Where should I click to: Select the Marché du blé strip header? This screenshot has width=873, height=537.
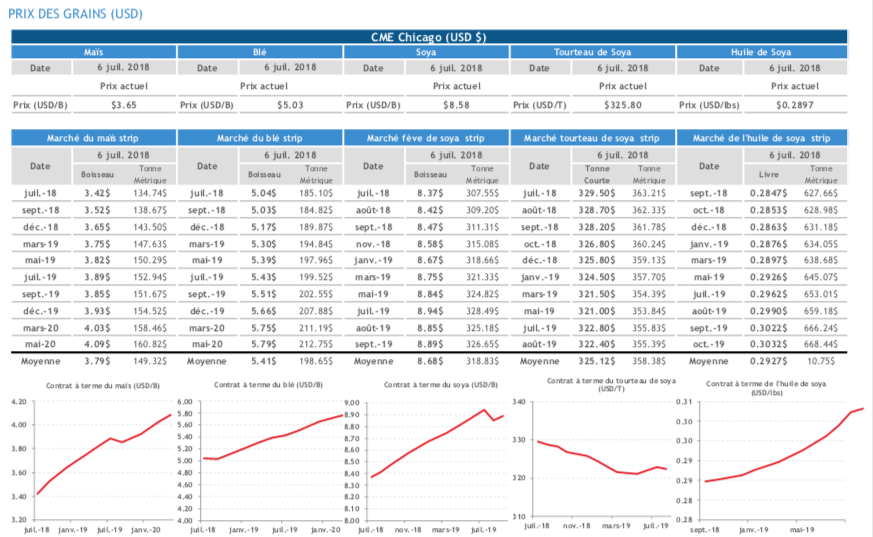pyautogui.click(x=259, y=137)
